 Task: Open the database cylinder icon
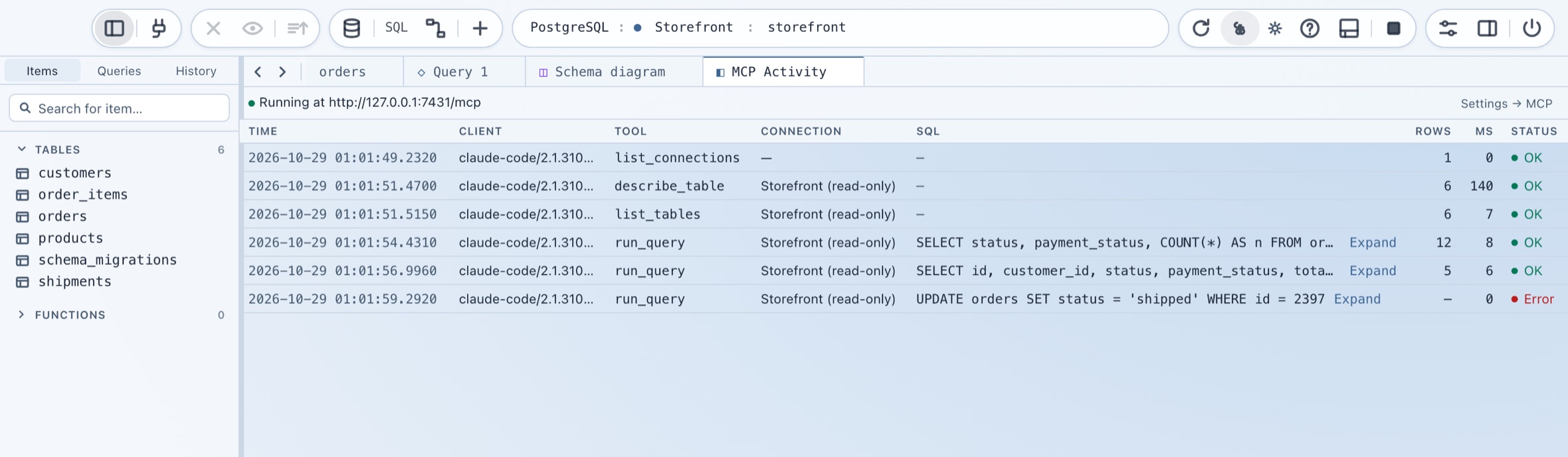pyautogui.click(x=351, y=28)
